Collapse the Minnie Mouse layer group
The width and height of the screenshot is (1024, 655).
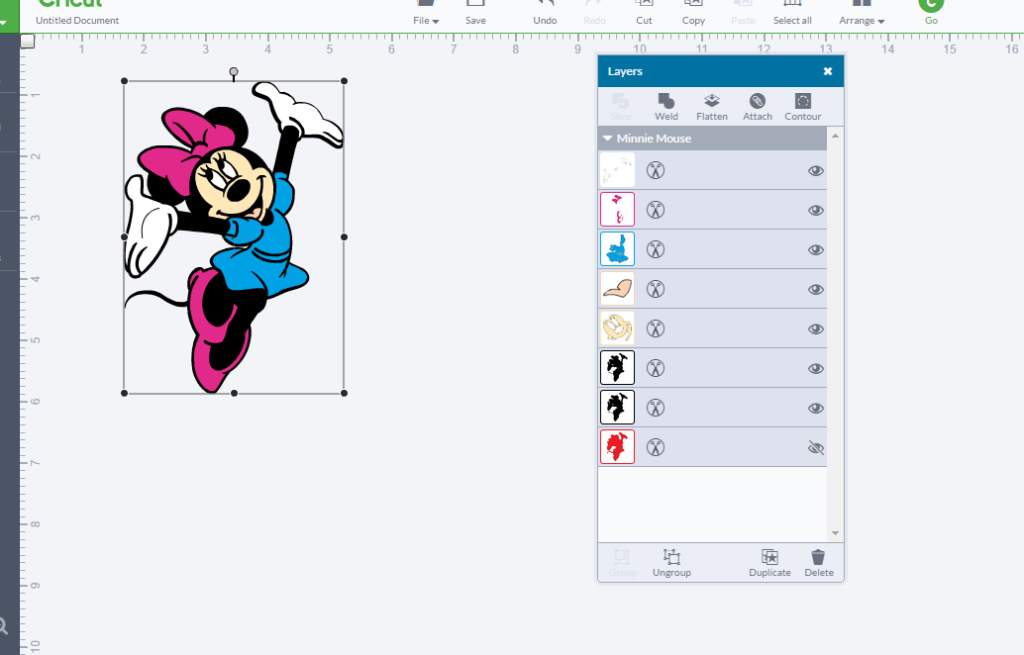pyautogui.click(x=607, y=138)
